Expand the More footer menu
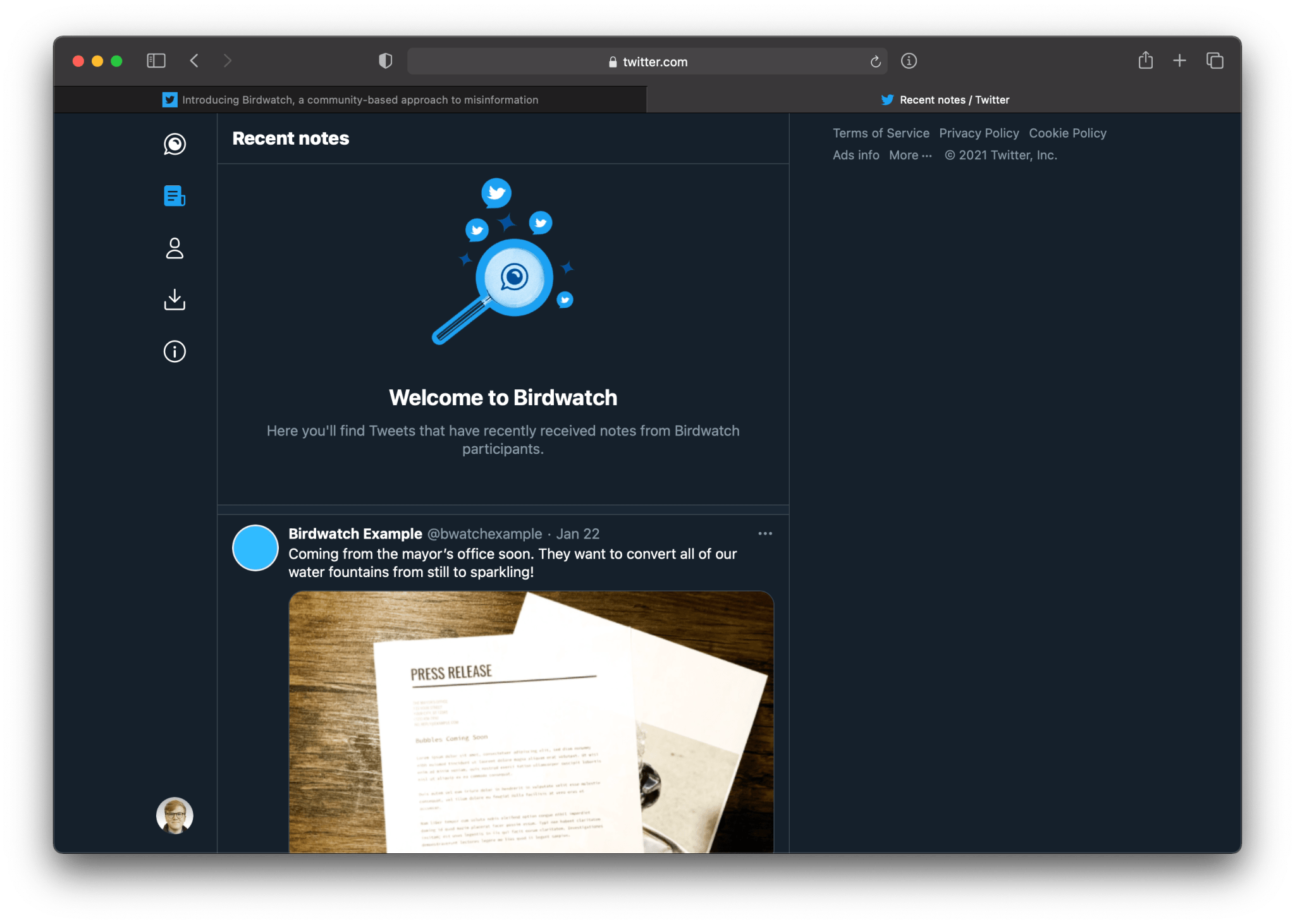The image size is (1295, 924). pyautogui.click(x=910, y=155)
